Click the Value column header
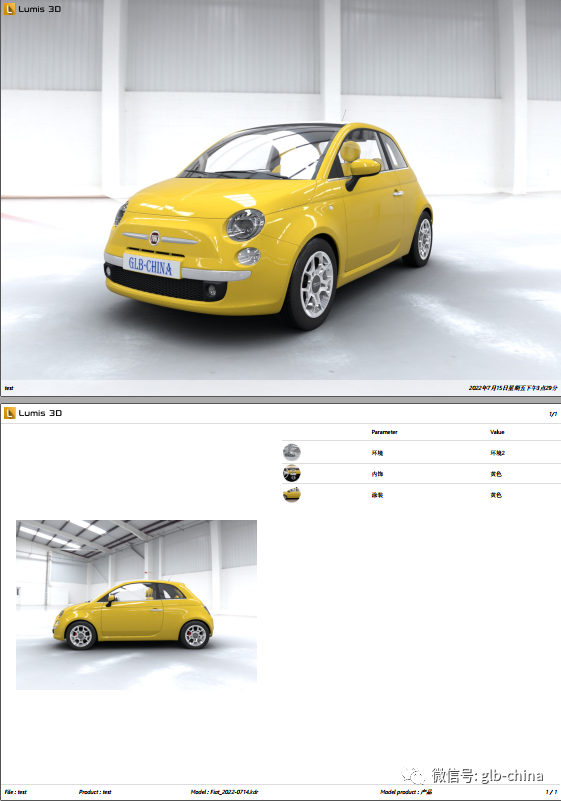This screenshot has height=801, width=561. point(497,432)
